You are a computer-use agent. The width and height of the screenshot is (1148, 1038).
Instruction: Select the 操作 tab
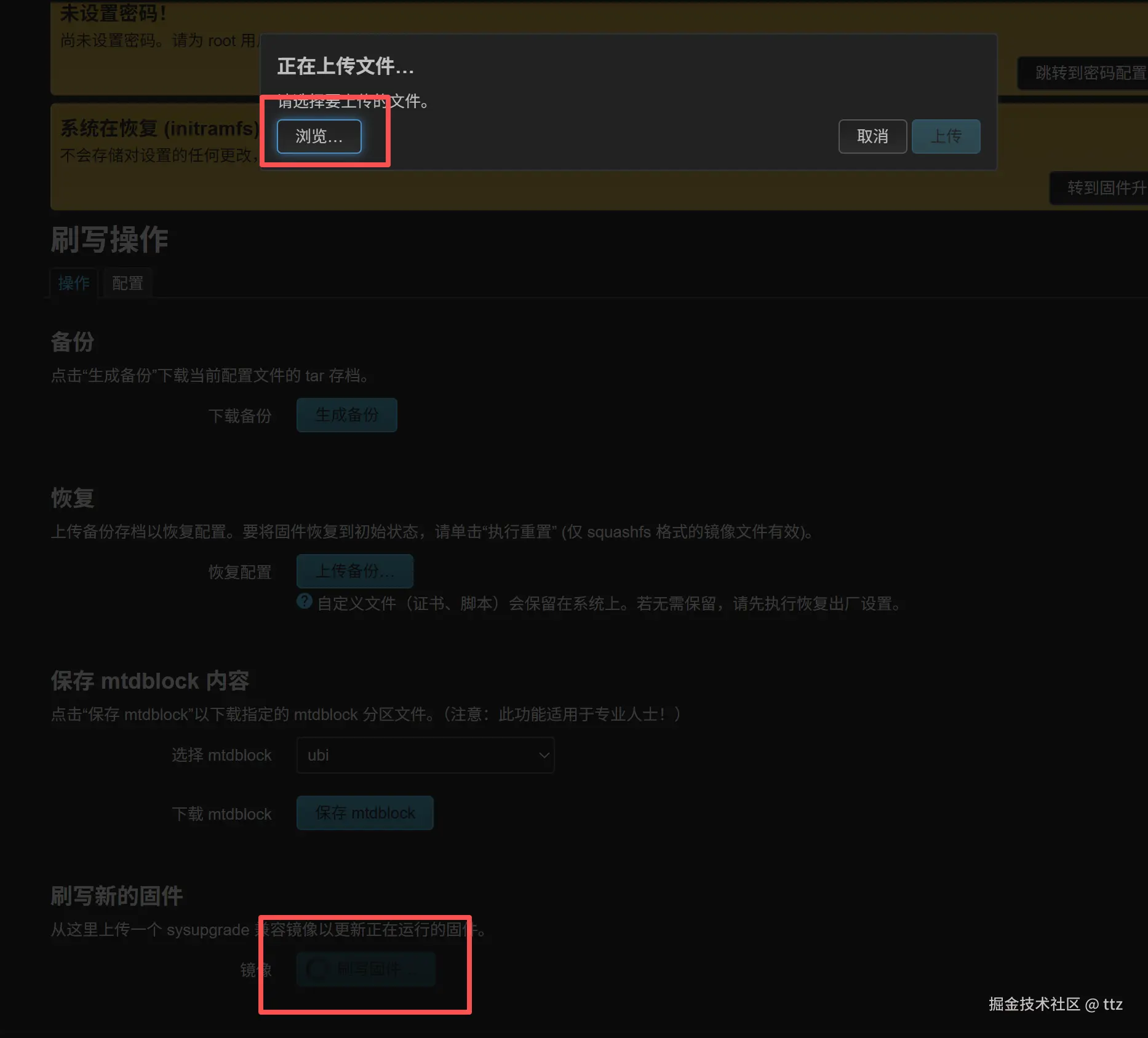click(x=73, y=283)
